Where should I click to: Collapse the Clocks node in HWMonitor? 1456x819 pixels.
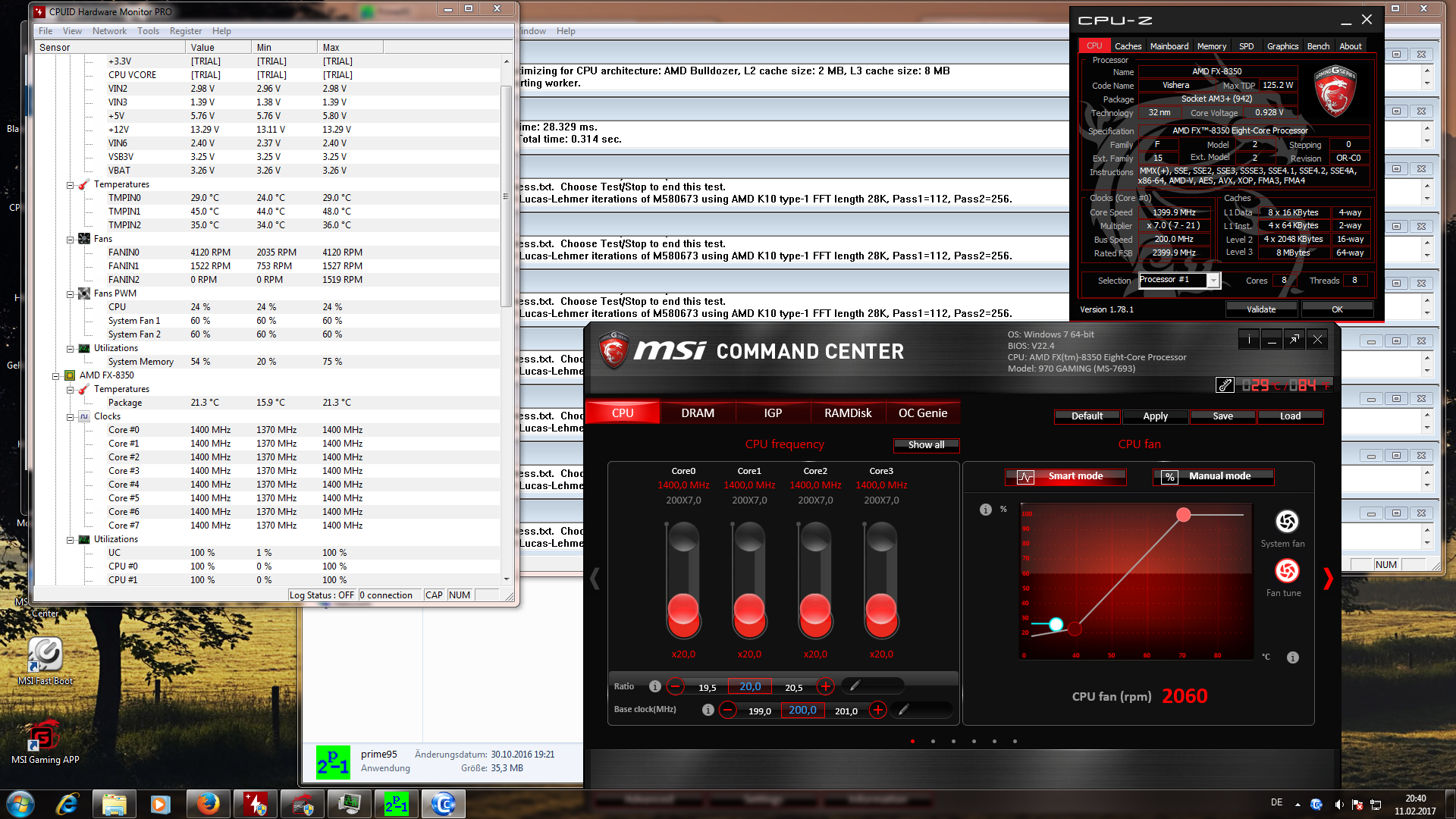[70, 417]
